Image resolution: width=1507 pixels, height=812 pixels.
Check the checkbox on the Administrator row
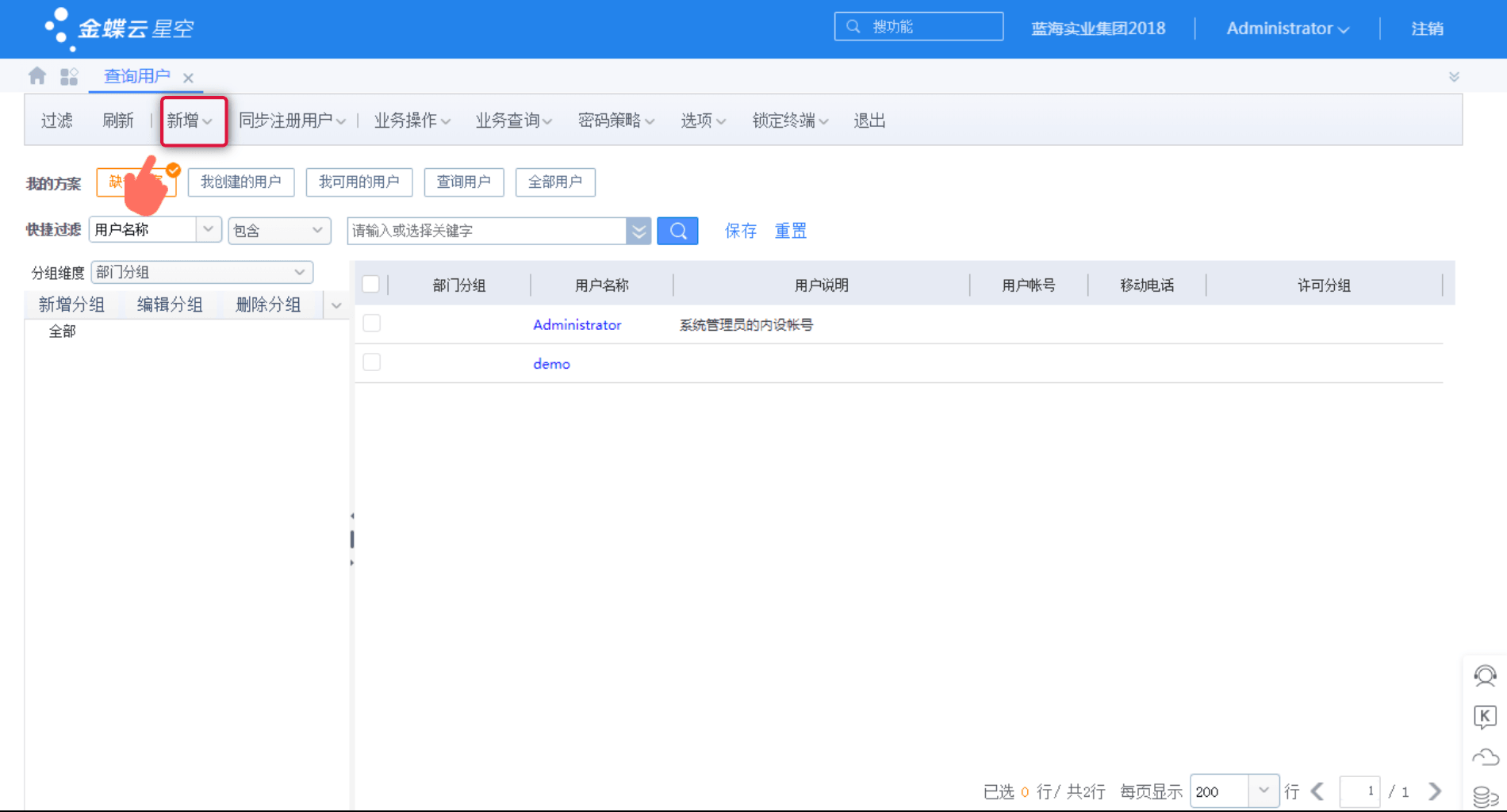click(370, 323)
